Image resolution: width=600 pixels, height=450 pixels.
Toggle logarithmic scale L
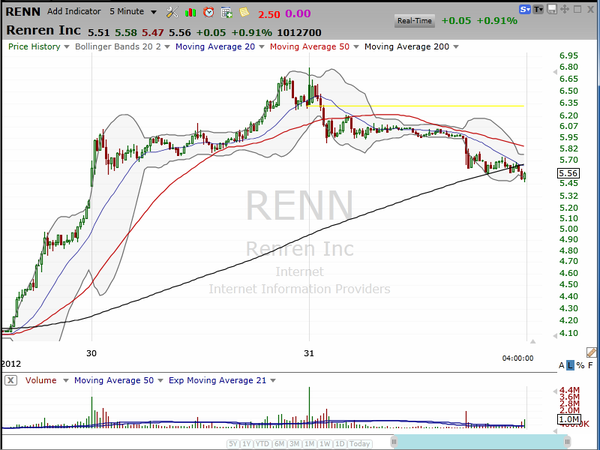(570, 365)
